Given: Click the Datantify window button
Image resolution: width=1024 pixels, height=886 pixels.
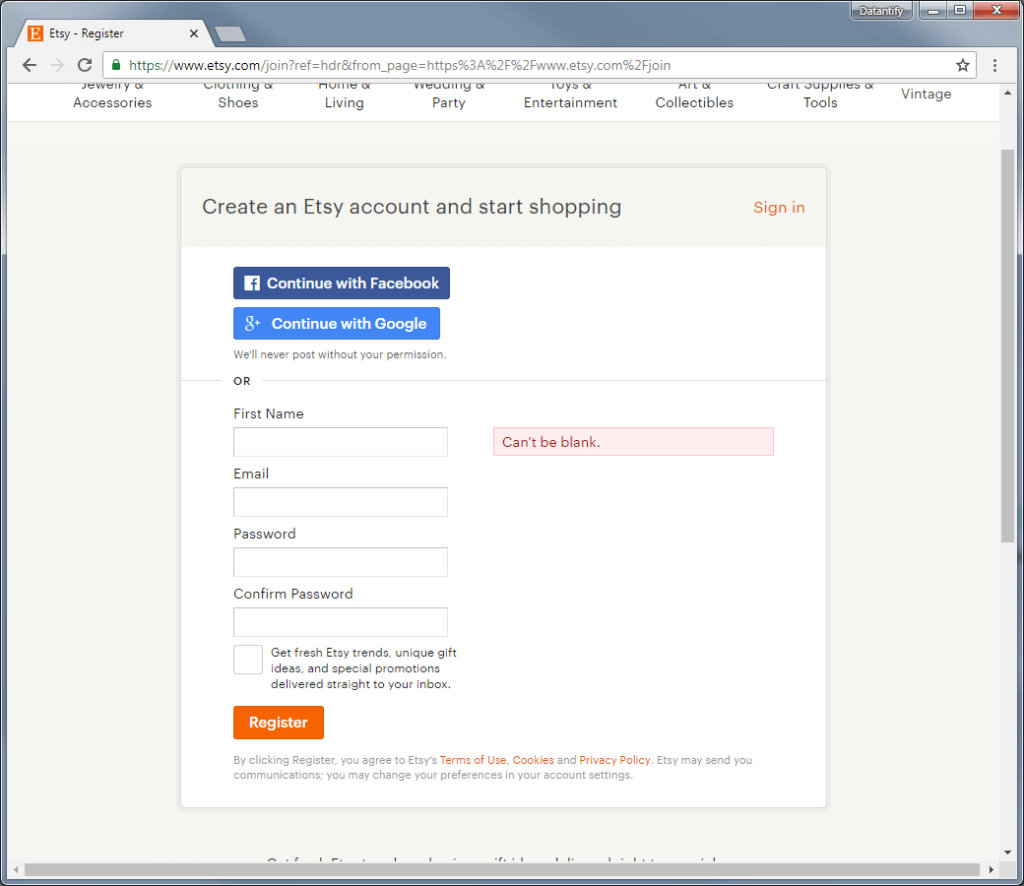Looking at the screenshot, I should pyautogui.click(x=881, y=10).
